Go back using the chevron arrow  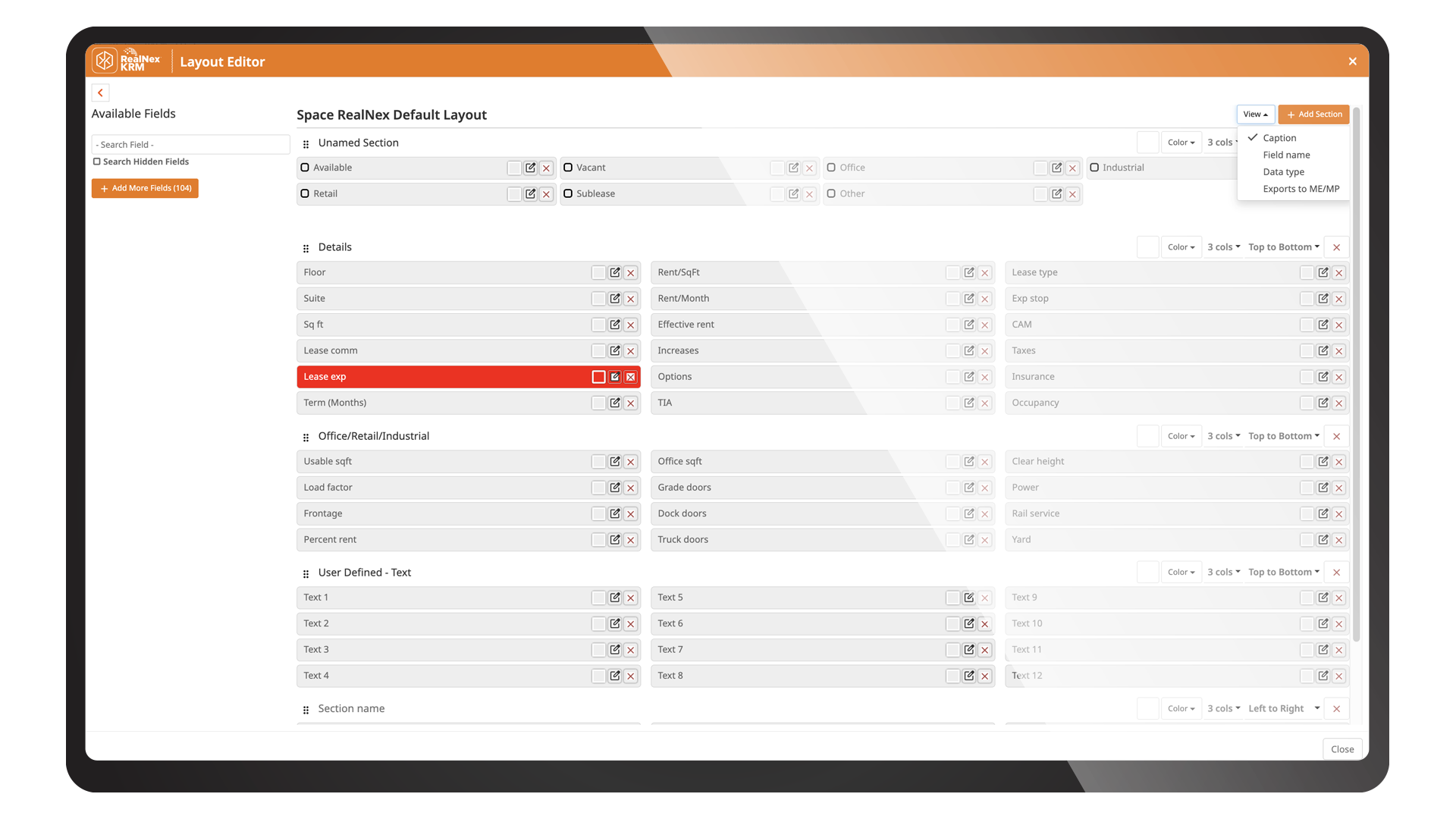pos(100,93)
